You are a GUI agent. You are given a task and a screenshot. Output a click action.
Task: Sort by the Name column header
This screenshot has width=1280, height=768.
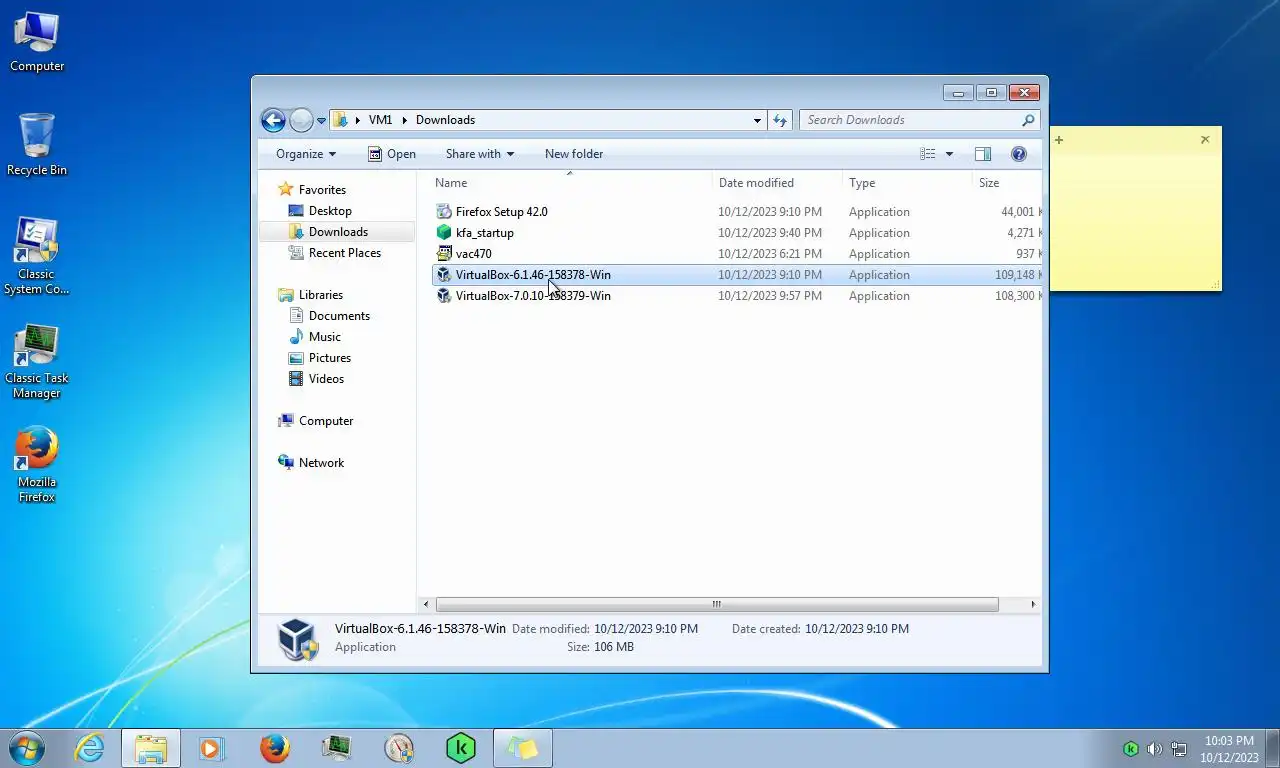pos(570,183)
